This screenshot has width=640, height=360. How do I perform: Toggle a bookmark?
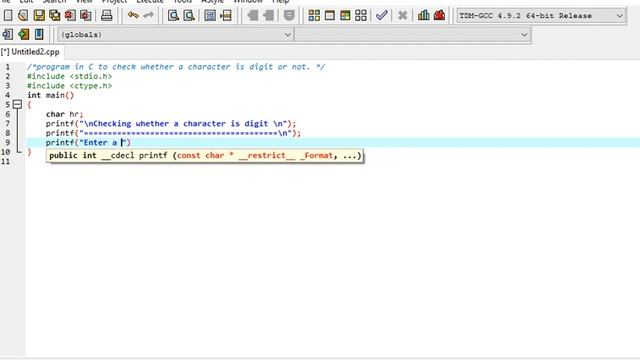click(x=23, y=34)
